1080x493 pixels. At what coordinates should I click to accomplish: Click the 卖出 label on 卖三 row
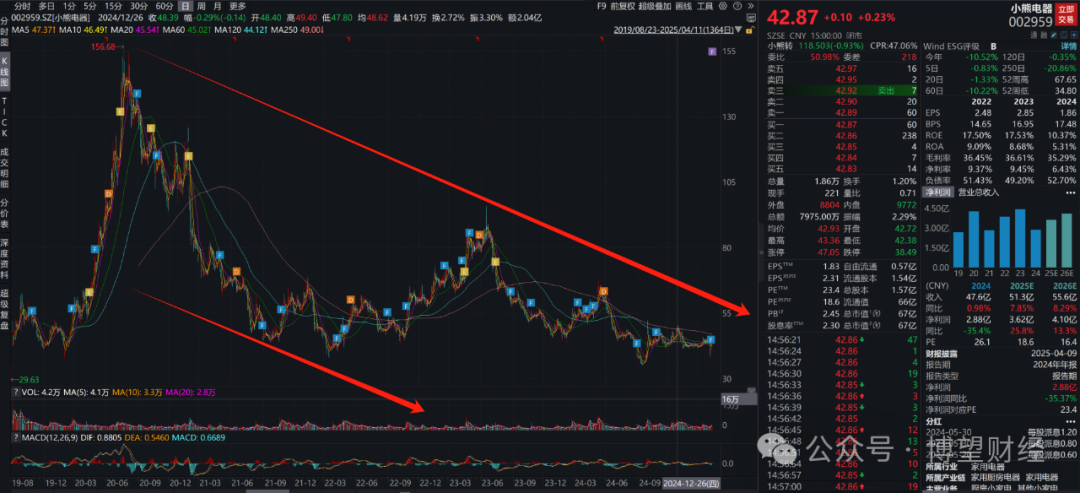pos(886,90)
